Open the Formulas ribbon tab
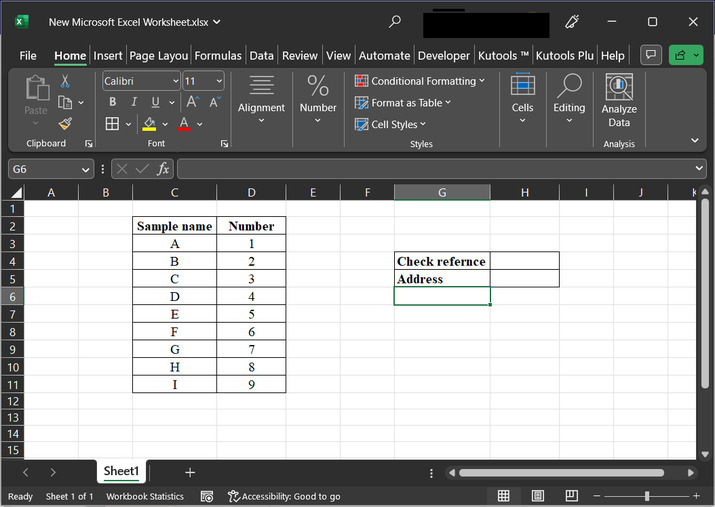 pyautogui.click(x=218, y=56)
